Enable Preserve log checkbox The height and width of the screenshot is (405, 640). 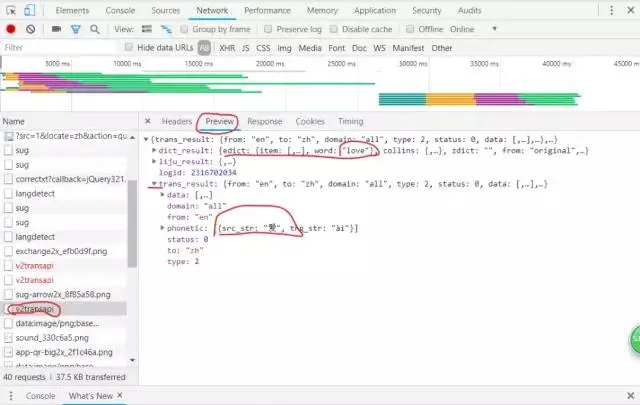tap(268, 29)
